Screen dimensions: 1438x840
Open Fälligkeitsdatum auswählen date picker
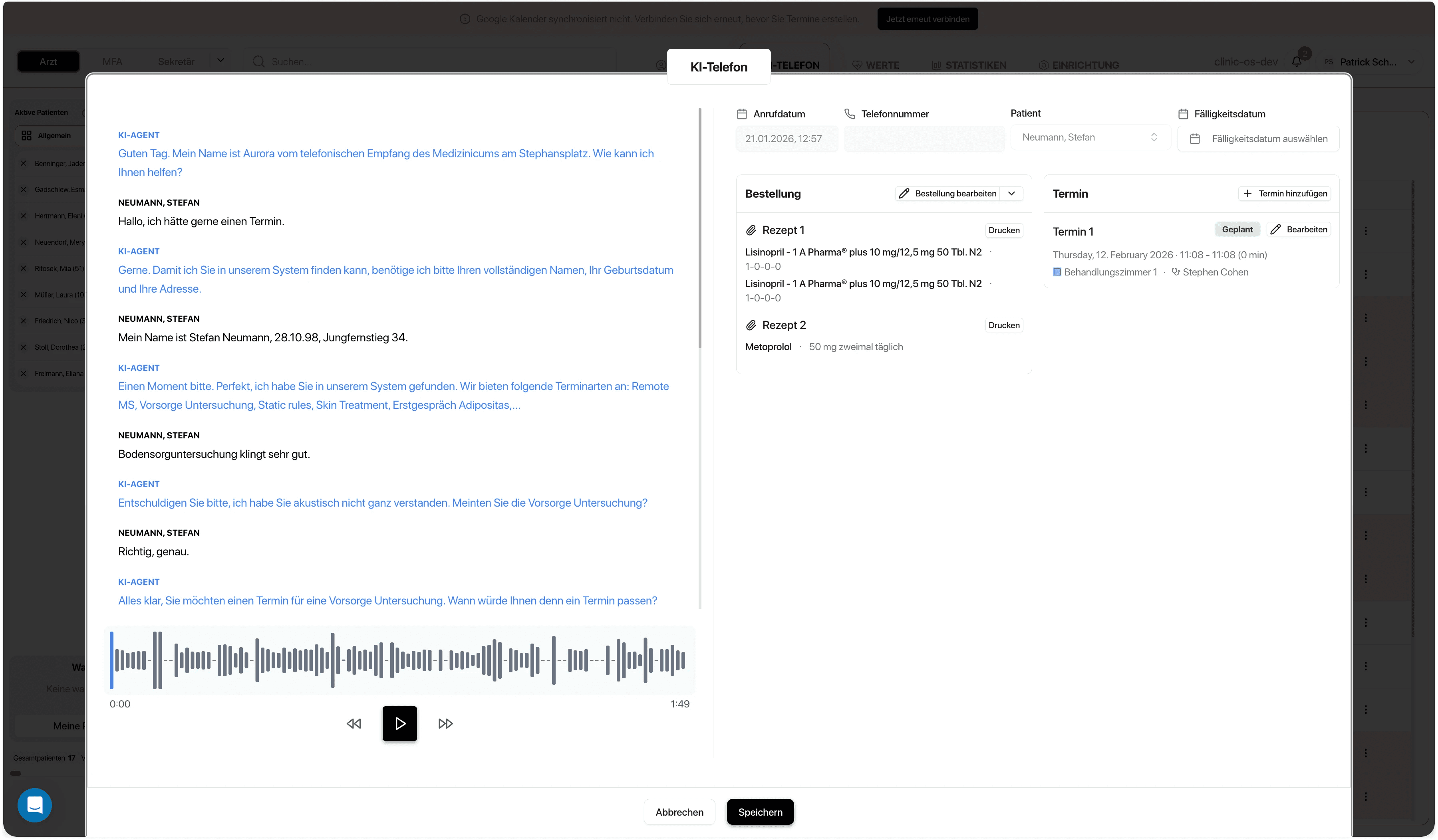[1258, 139]
